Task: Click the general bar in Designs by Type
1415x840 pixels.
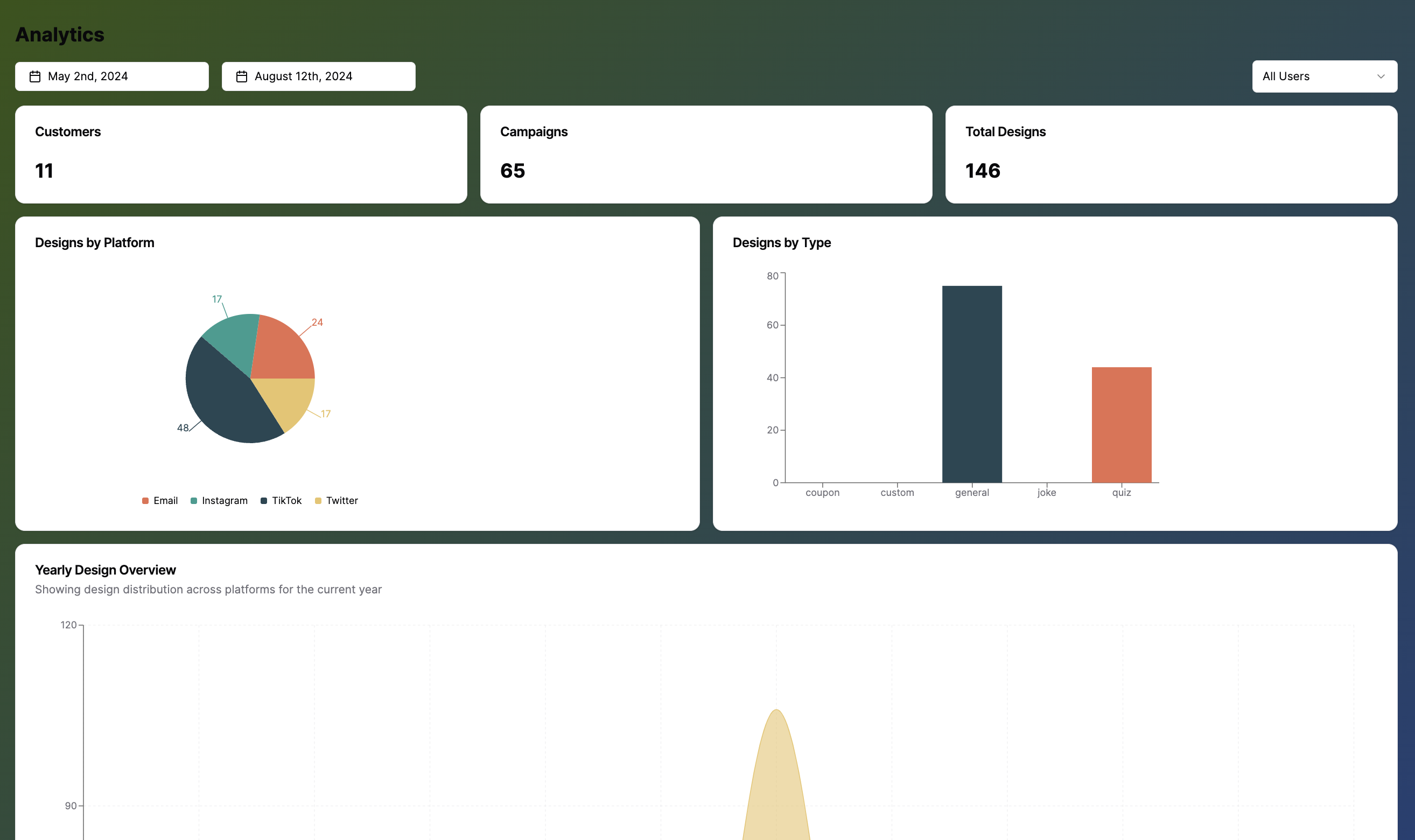Action: point(972,385)
